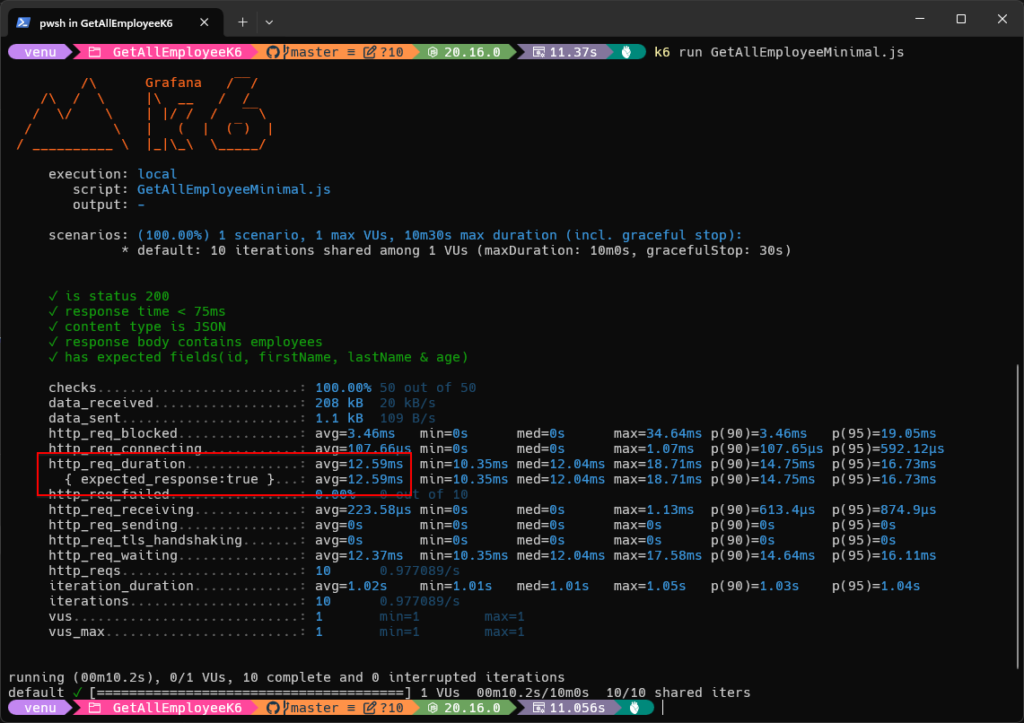Viewport: 1024px width, 723px height.
Task: Click the http_req_failed metric name
Action: (x=108, y=495)
